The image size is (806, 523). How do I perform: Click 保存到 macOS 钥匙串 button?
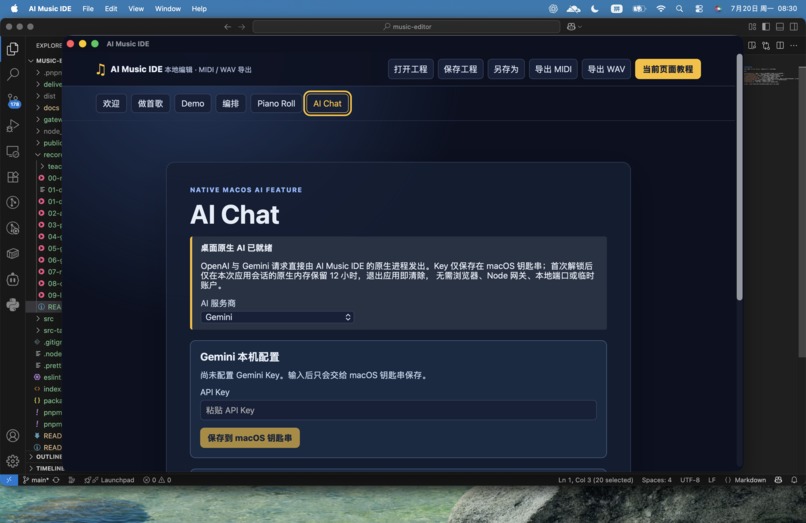(x=250, y=438)
